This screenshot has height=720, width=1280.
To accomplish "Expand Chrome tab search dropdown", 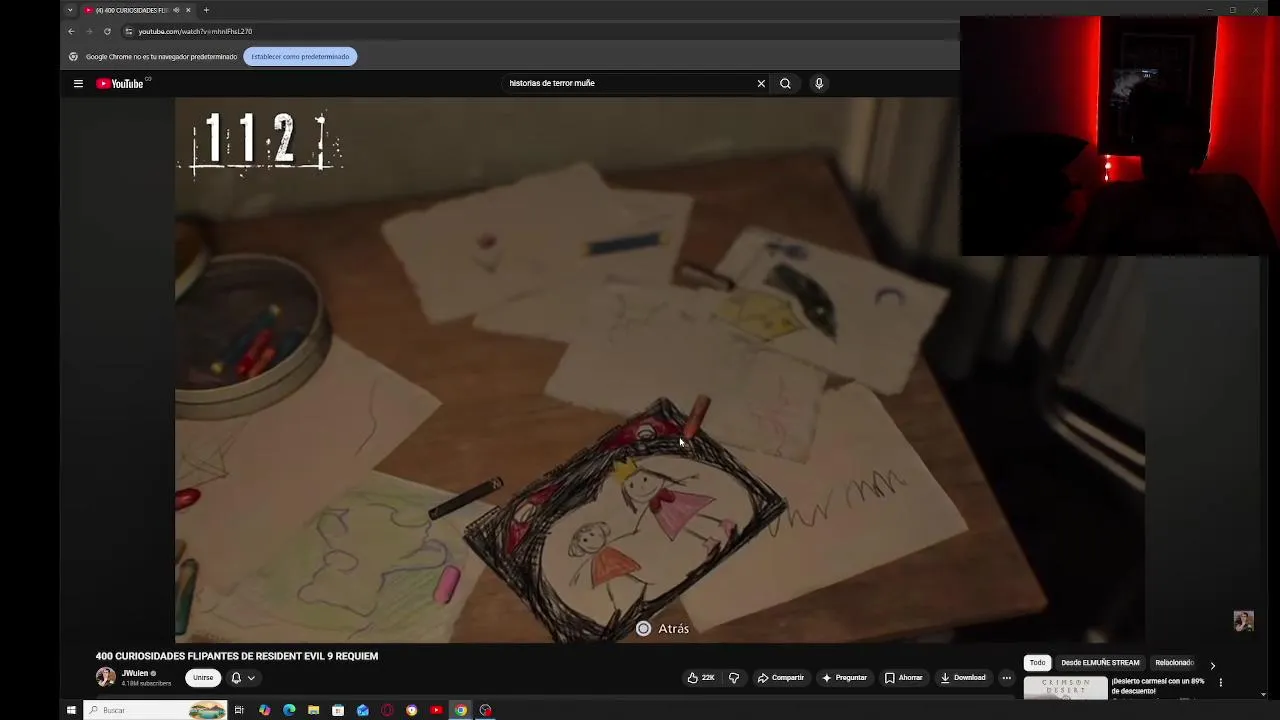I will [70, 10].
